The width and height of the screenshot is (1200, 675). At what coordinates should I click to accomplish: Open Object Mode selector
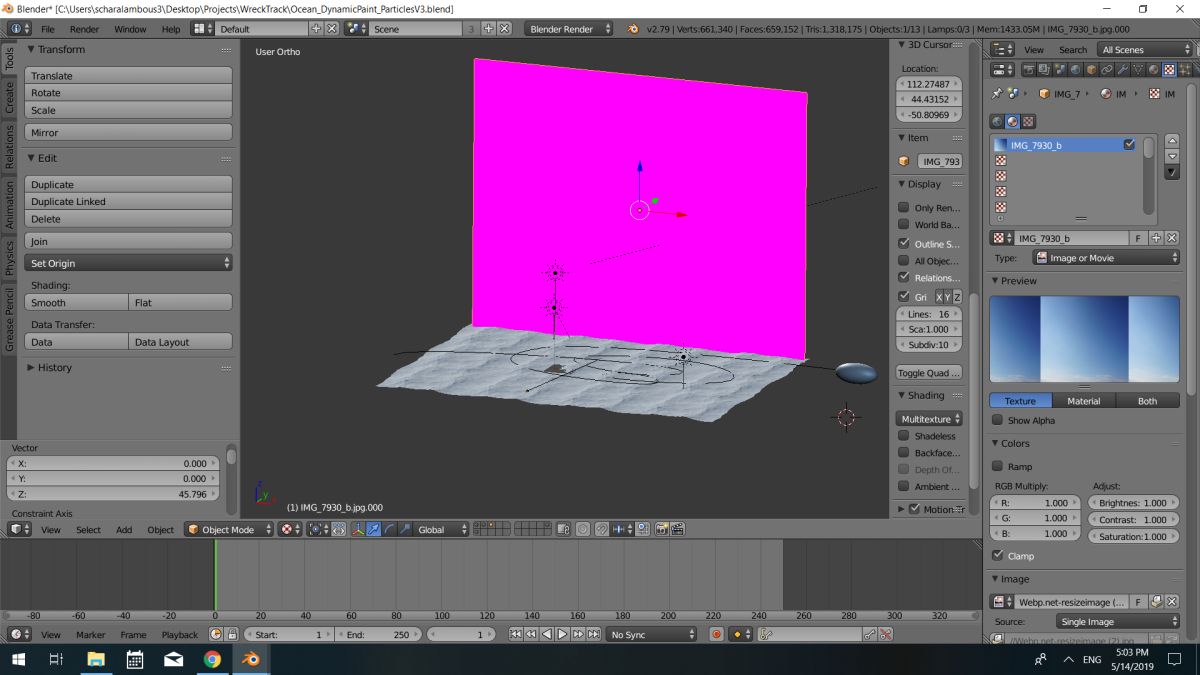[x=229, y=529]
